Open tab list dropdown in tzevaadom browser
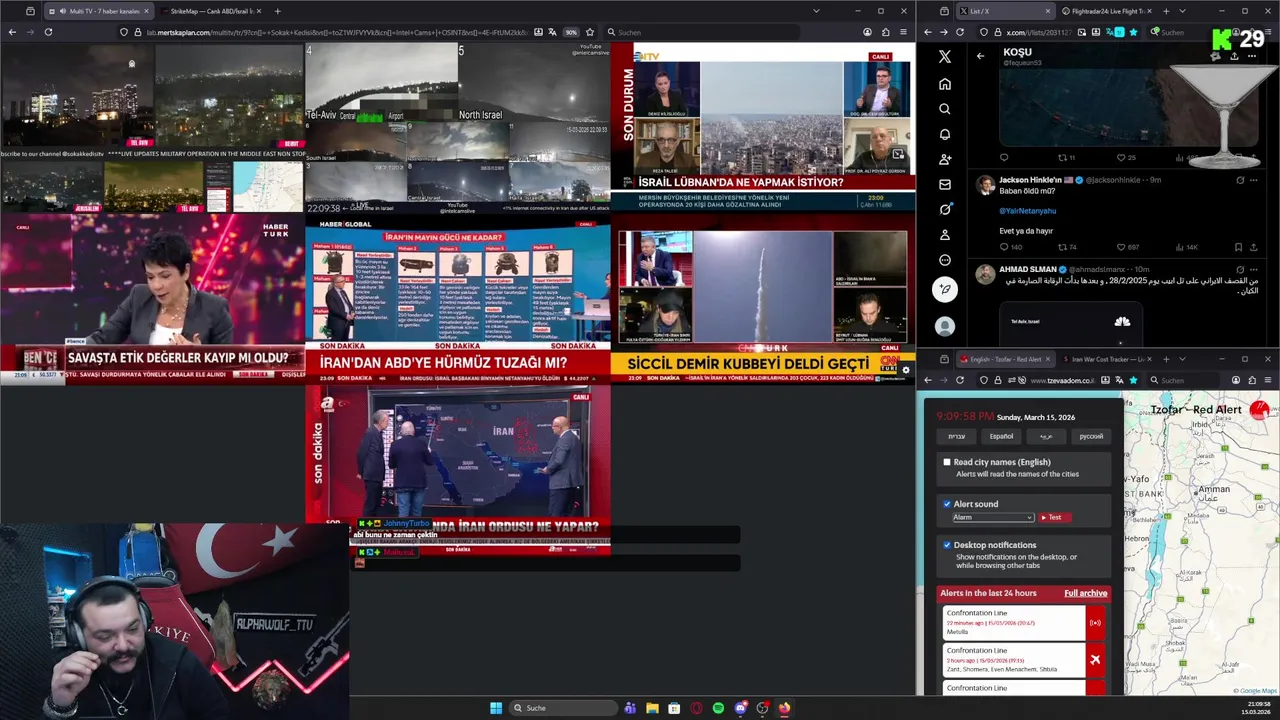 pos(1182,359)
